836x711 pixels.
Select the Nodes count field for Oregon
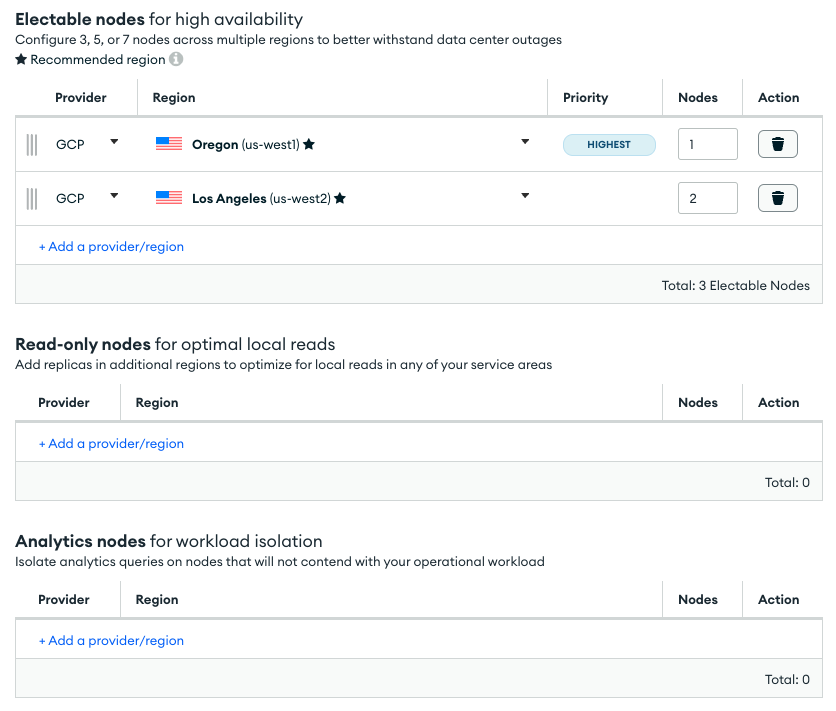coord(707,144)
